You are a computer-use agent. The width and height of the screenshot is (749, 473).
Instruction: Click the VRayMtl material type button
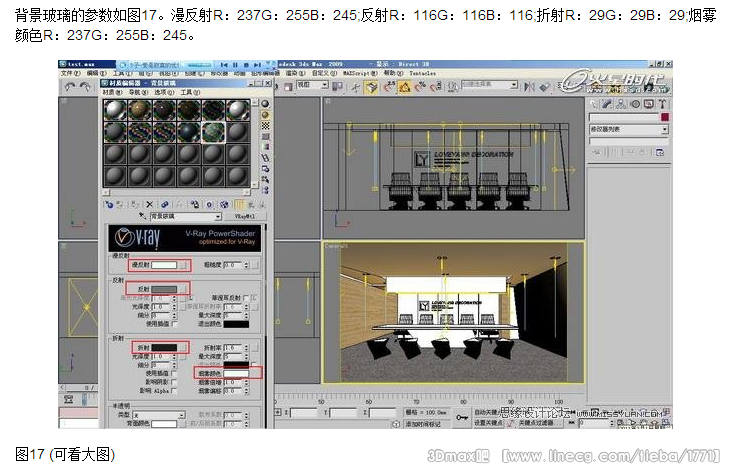(x=244, y=216)
